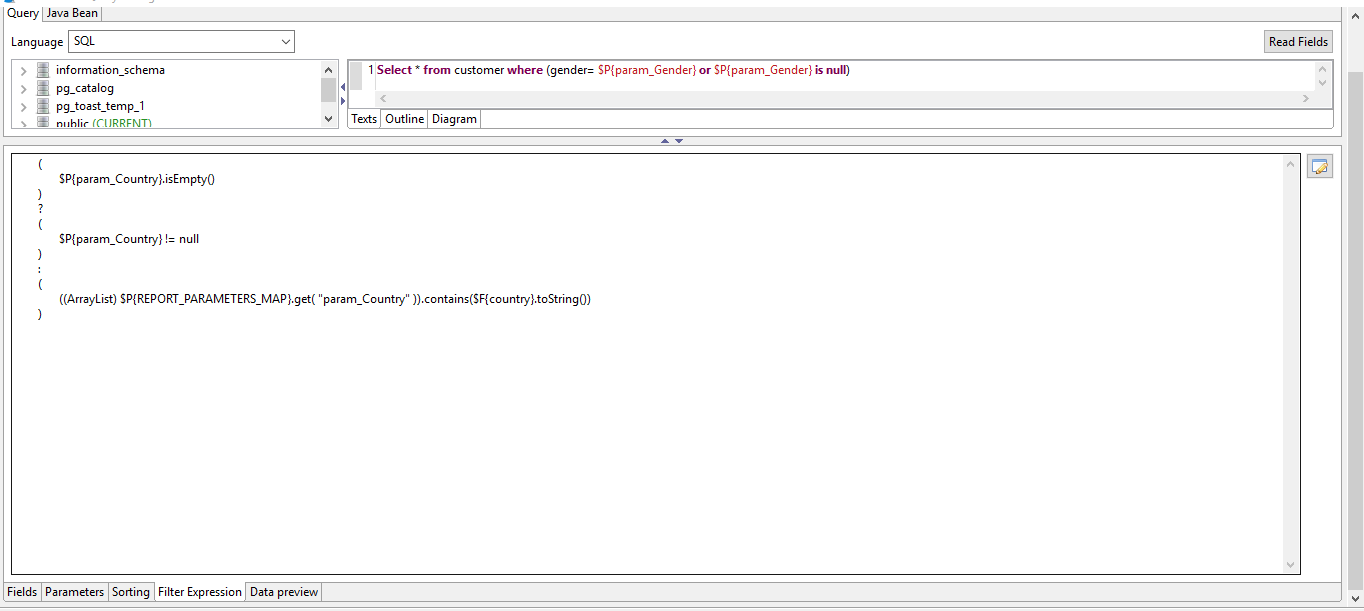Expand the public (CURRENT) schema node
Screen dimensions: 1364x611
point(22,122)
